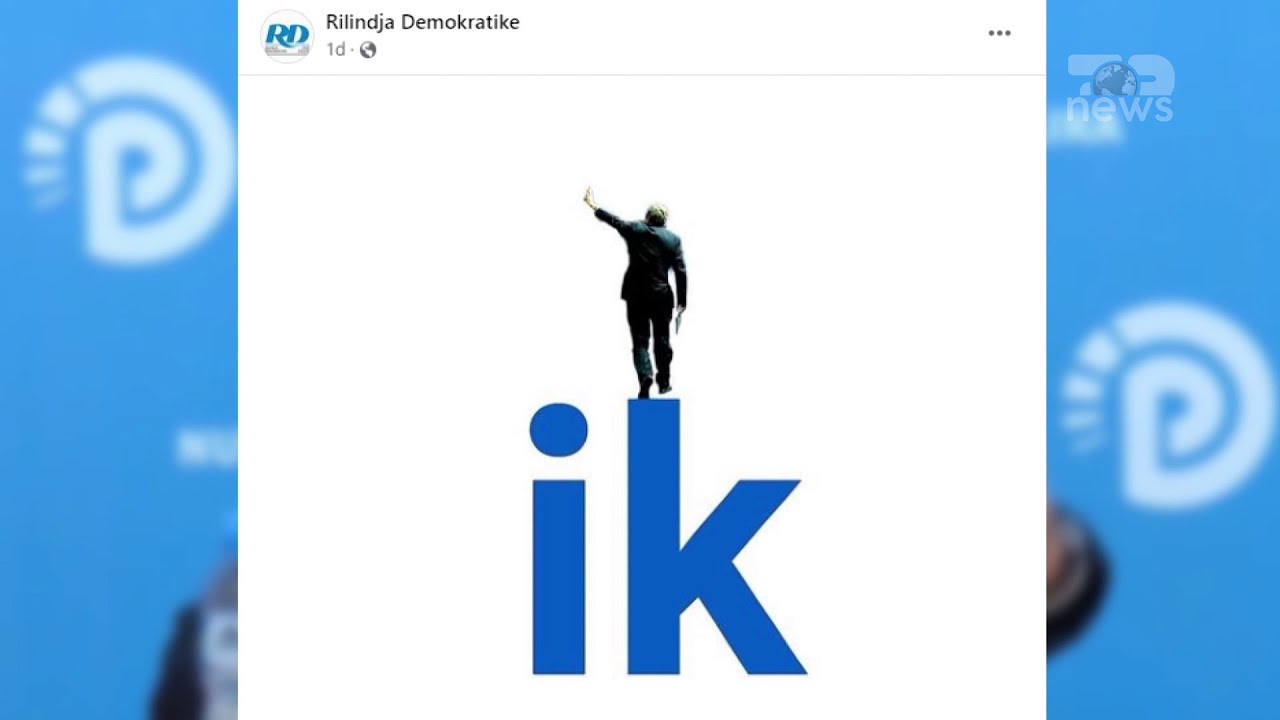Click the paper held in man's lowered hand
The height and width of the screenshot is (720, 1280).
678,322
